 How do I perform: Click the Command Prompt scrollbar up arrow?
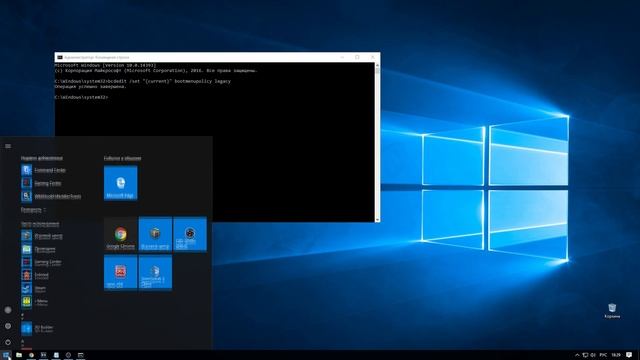click(377, 65)
